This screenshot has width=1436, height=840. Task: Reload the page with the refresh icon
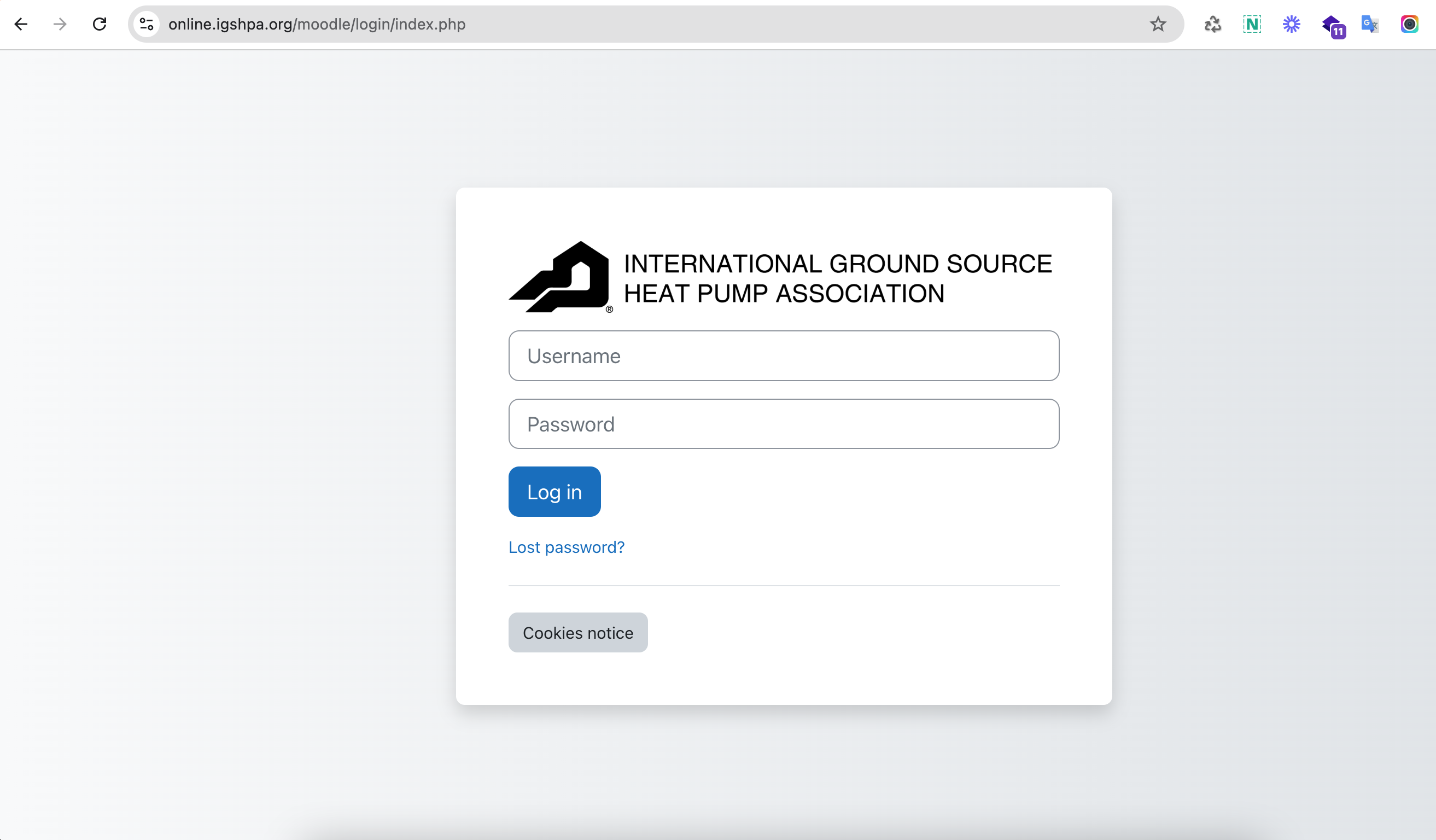pyautogui.click(x=100, y=24)
